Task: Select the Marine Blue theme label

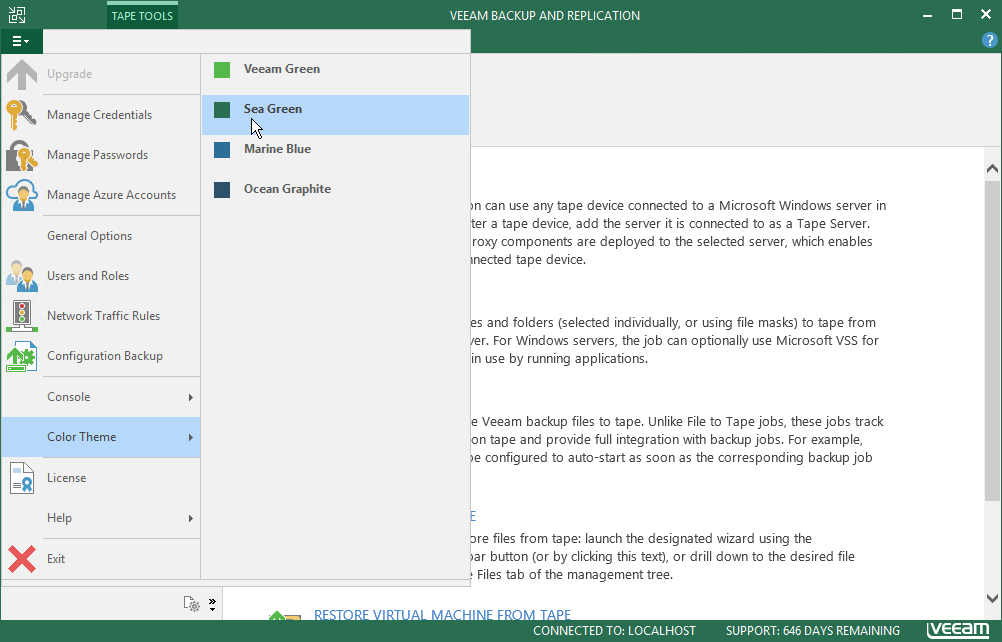Action: [x=277, y=149]
